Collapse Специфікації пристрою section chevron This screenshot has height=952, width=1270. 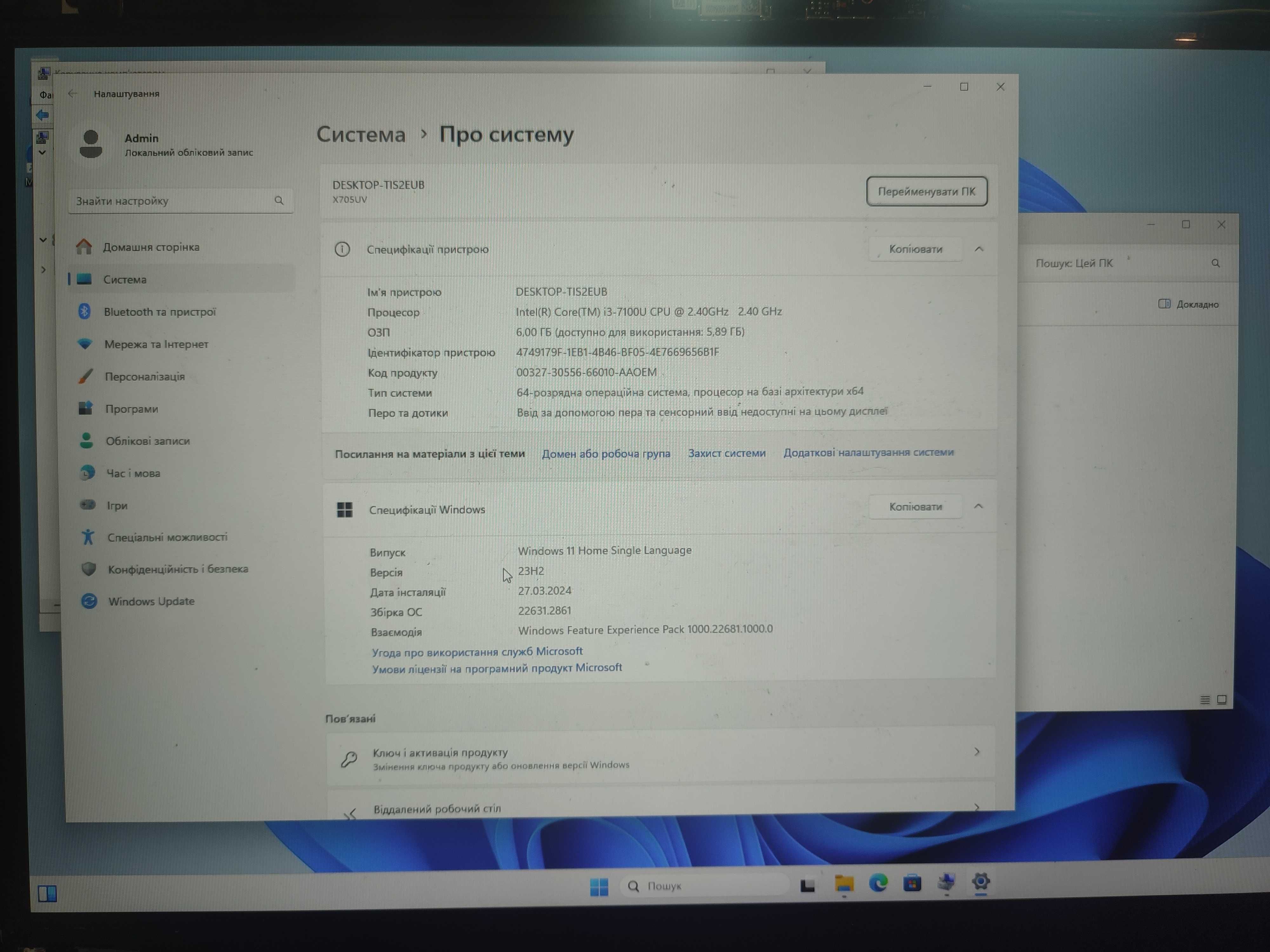click(x=979, y=249)
